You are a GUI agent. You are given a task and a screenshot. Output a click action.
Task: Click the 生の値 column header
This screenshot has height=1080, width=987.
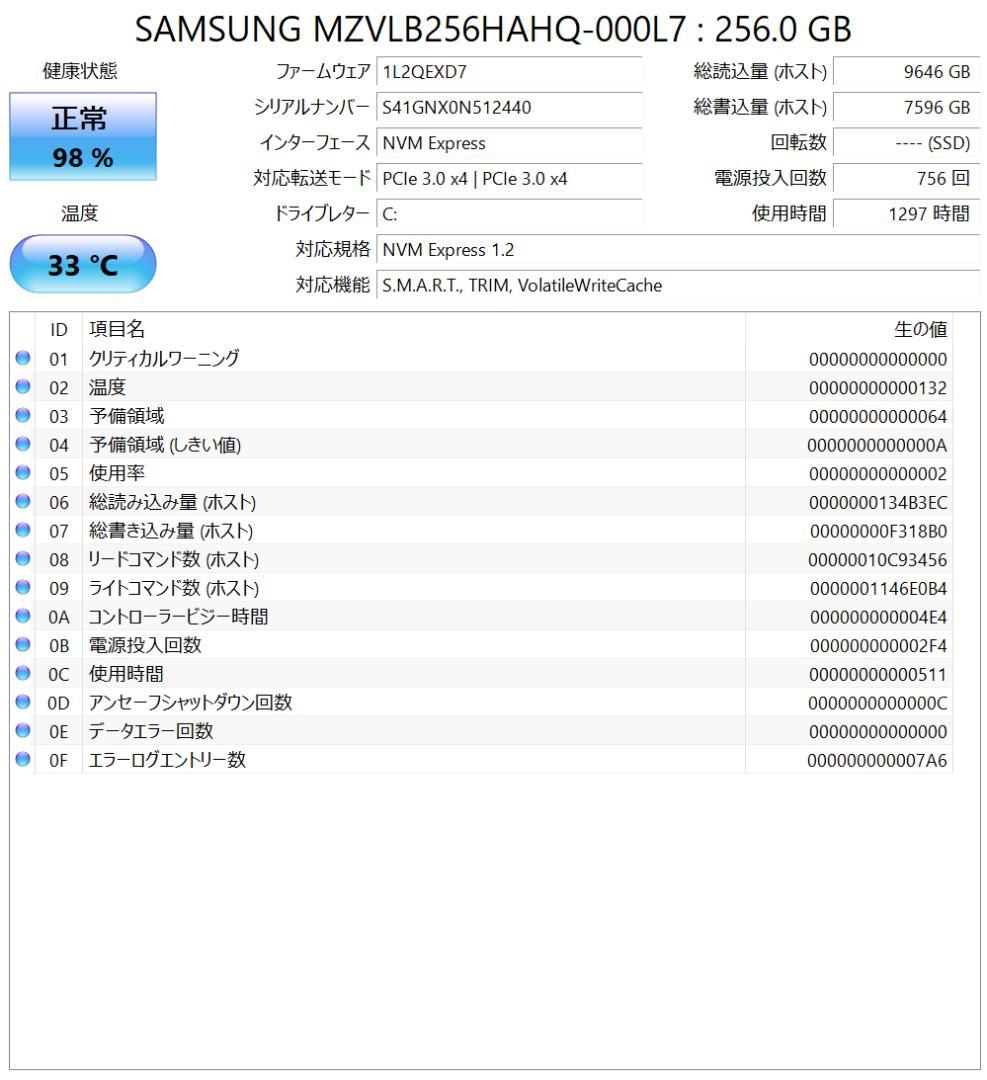[x=922, y=329]
